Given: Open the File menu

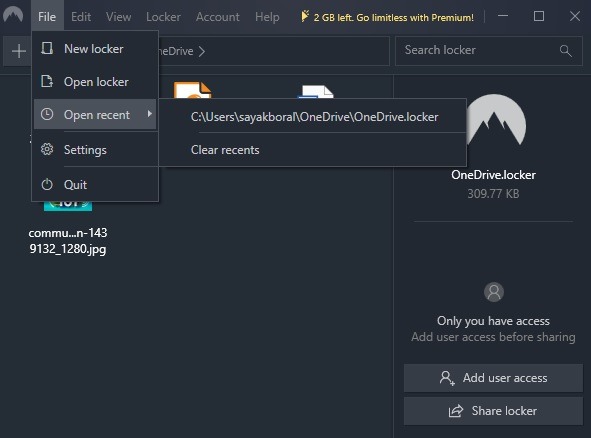Looking at the screenshot, I should point(47,17).
